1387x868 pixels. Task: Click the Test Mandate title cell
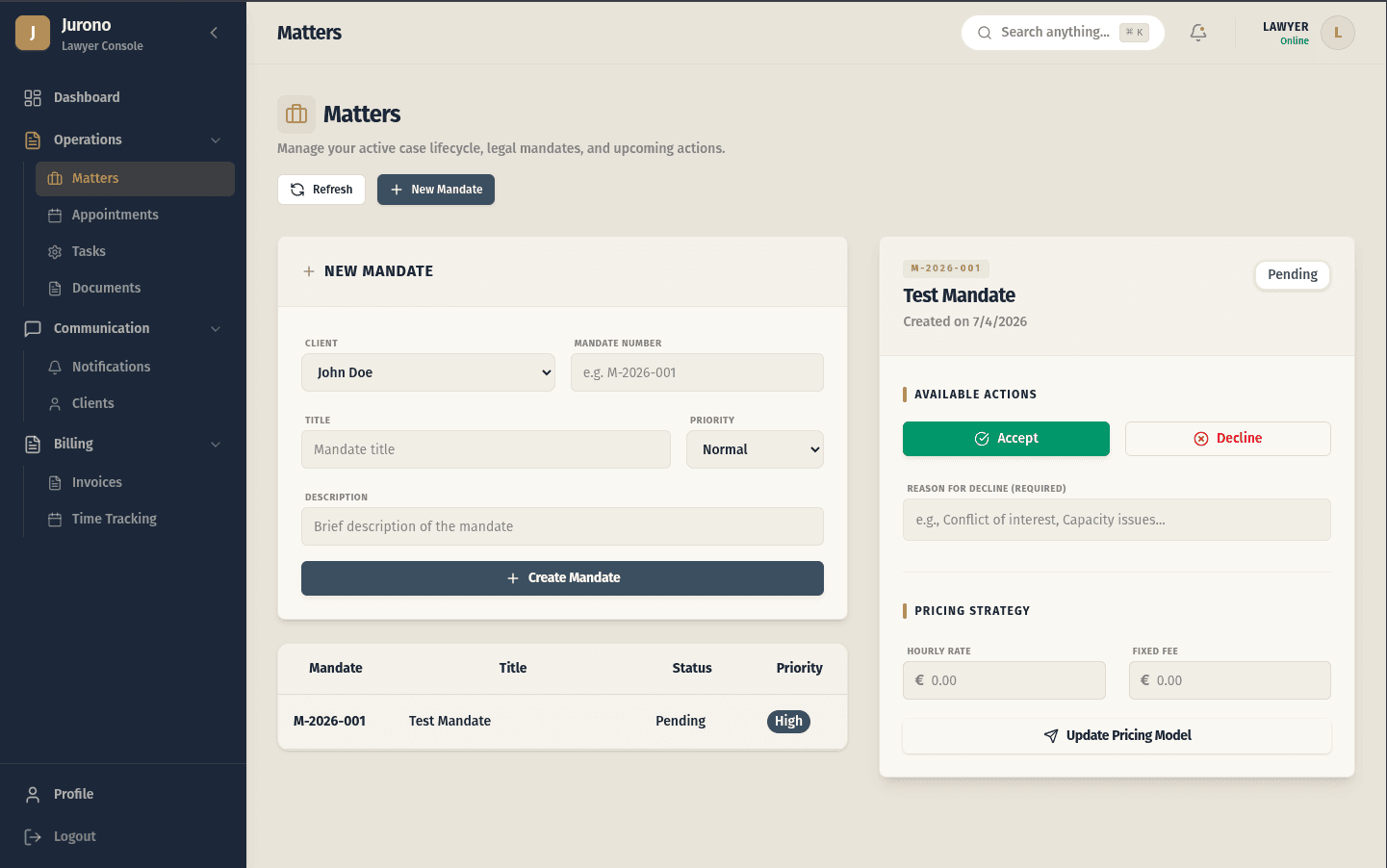pos(449,721)
